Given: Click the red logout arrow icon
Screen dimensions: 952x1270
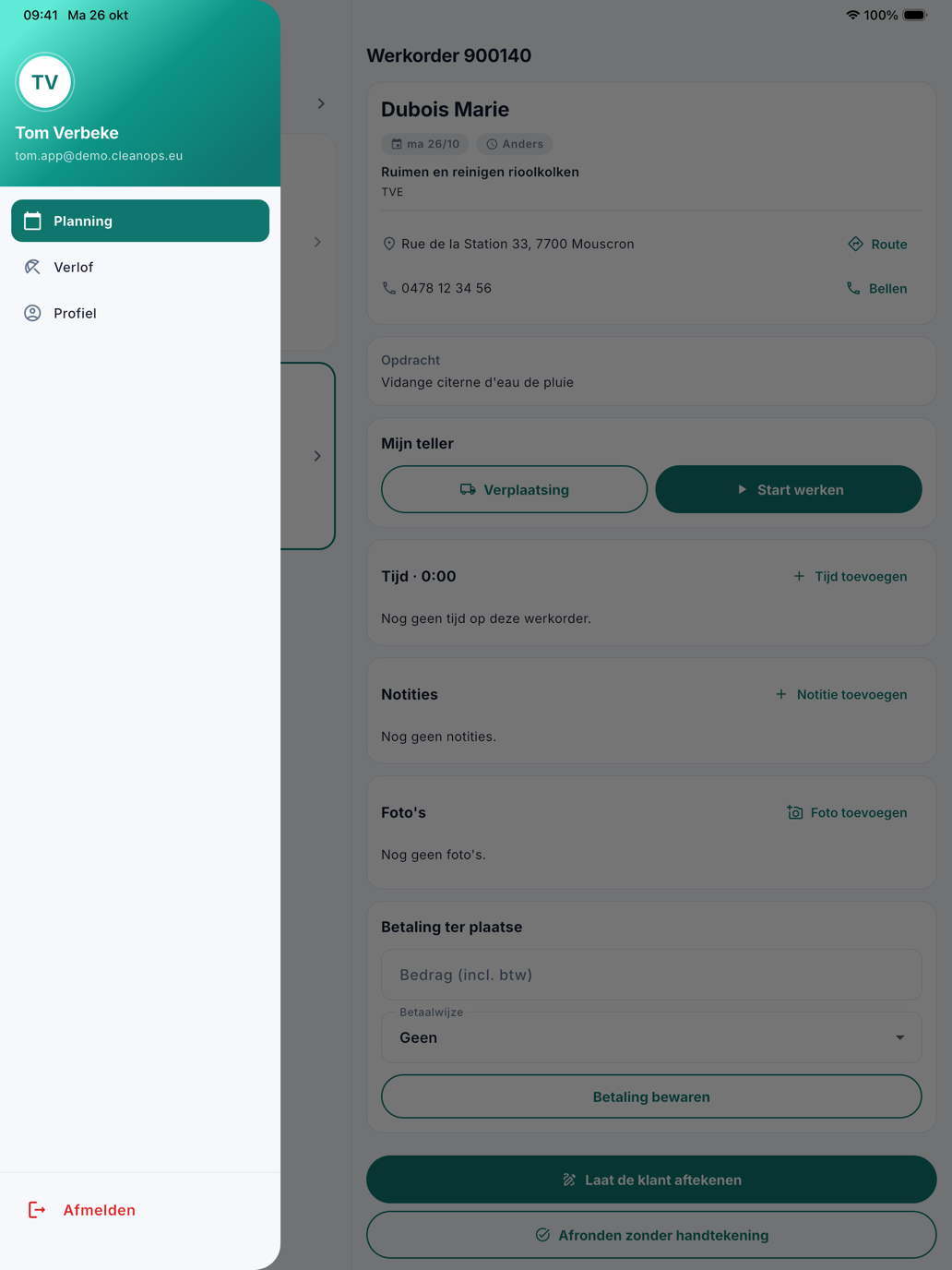Looking at the screenshot, I should [37, 1210].
